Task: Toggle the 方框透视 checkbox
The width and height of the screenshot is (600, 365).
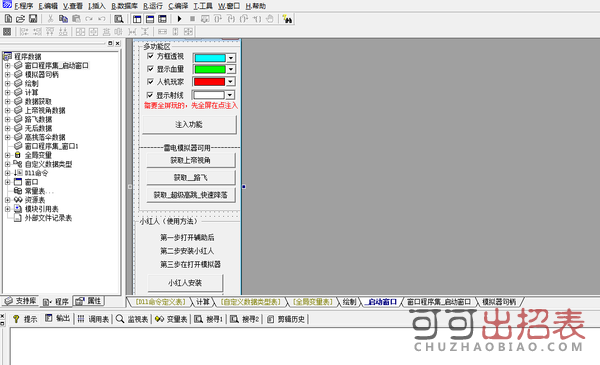Action: pyautogui.click(x=150, y=56)
